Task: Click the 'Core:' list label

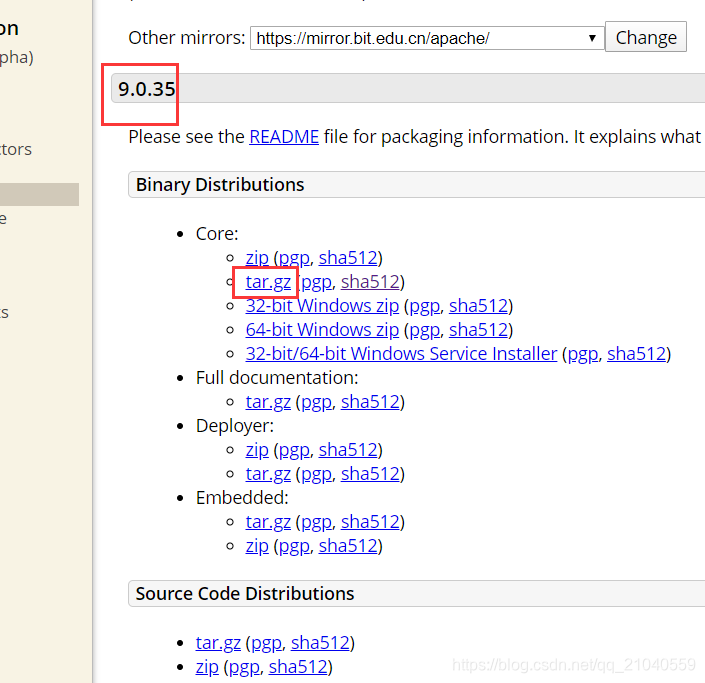Action: coord(217,234)
